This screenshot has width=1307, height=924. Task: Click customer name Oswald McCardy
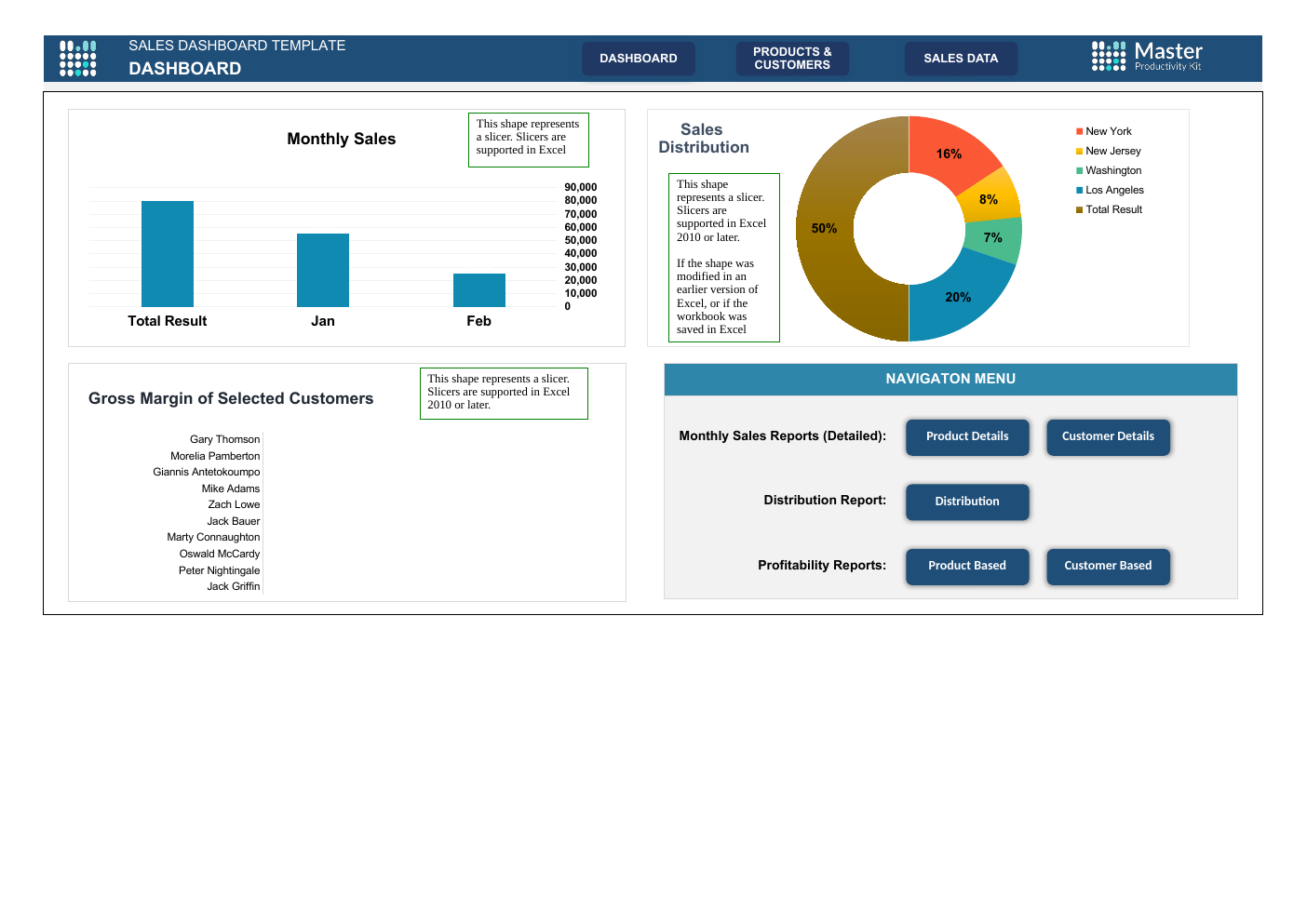[220, 554]
